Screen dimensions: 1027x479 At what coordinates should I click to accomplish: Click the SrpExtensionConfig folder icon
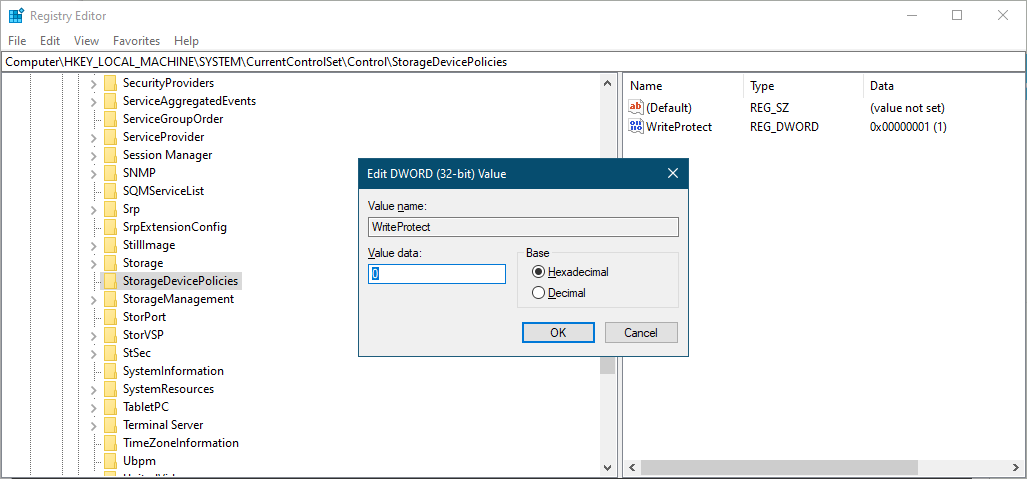click(110, 227)
